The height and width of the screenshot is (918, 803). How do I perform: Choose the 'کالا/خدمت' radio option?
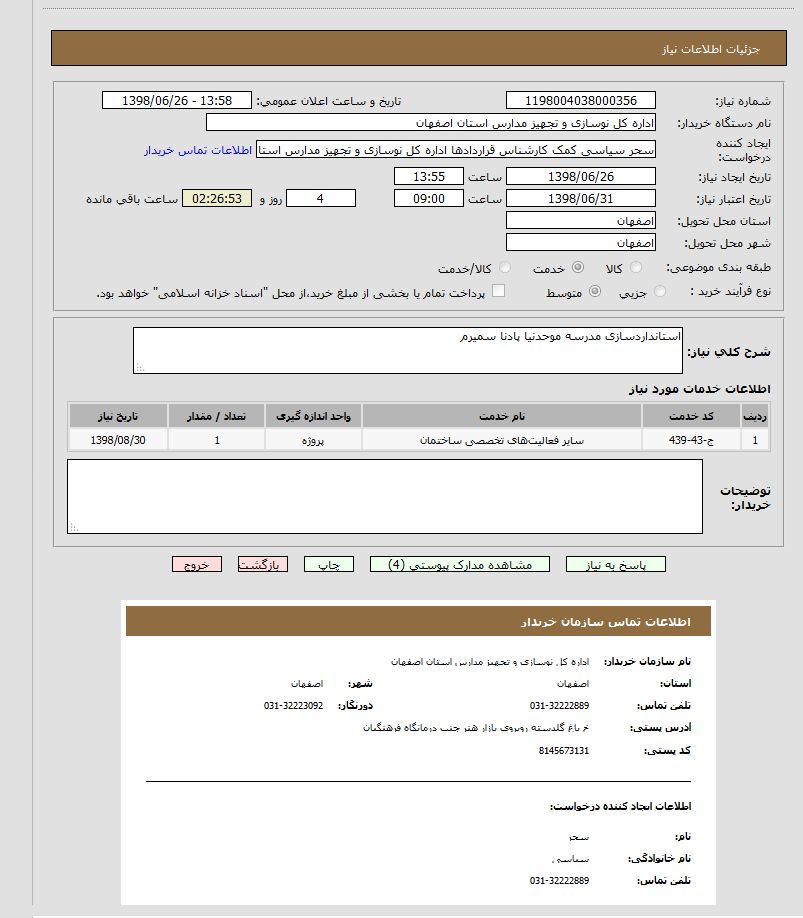[x=505, y=268]
